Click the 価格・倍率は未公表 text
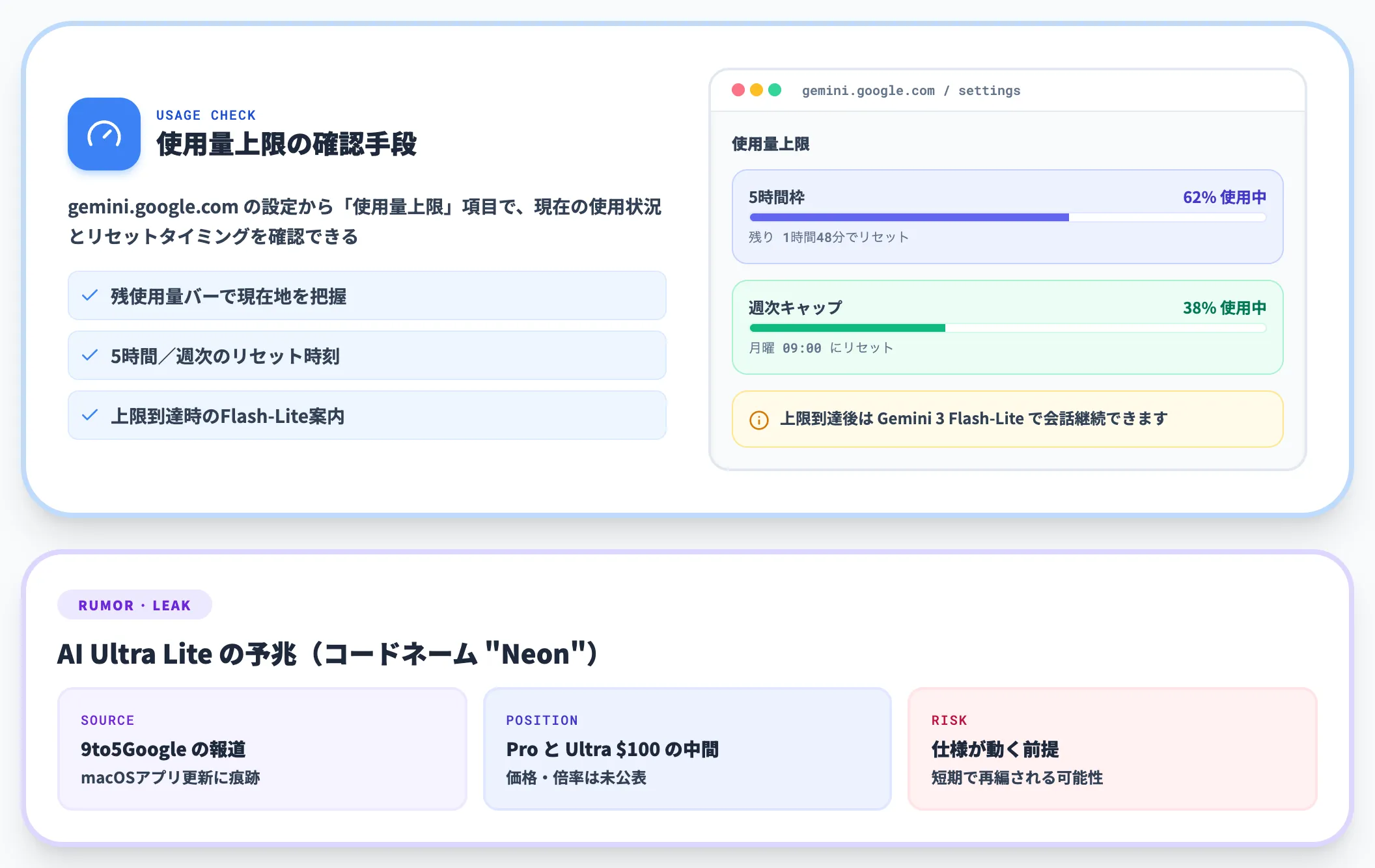Viewport: 1375px width, 868px height. [576, 778]
